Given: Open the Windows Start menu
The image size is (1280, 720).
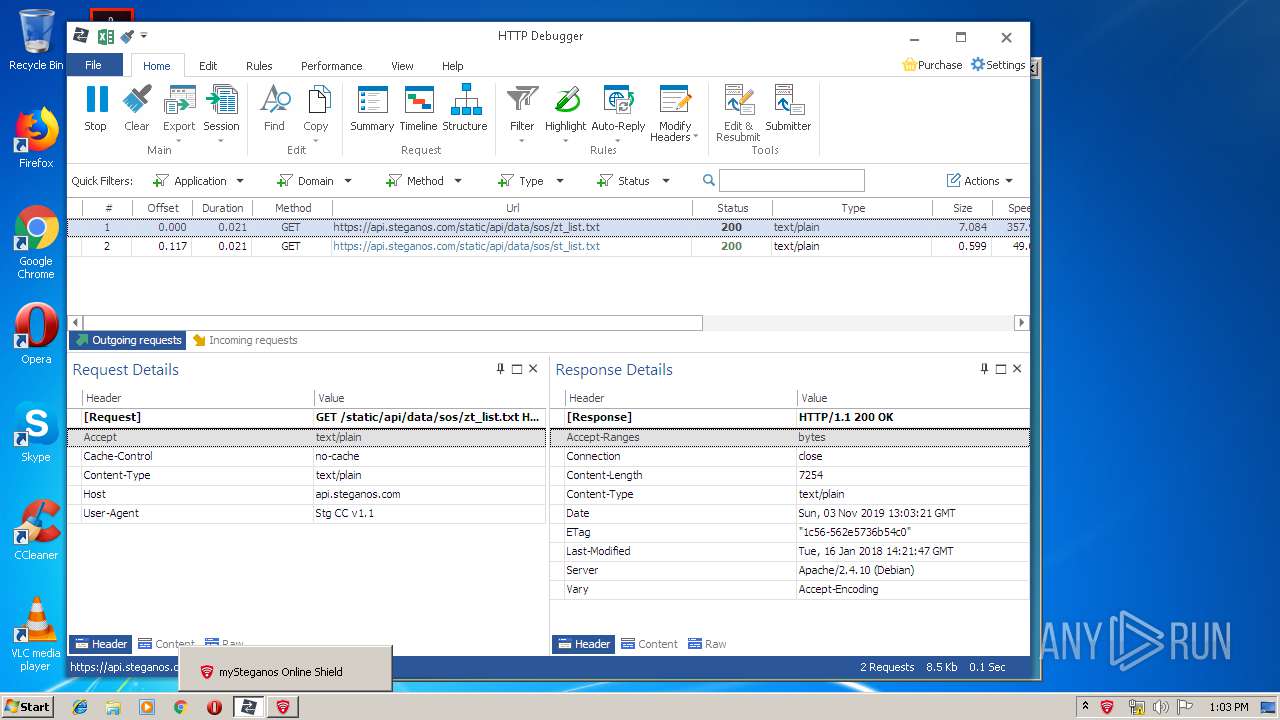Looking at the screenshot, I should point(28,707).
